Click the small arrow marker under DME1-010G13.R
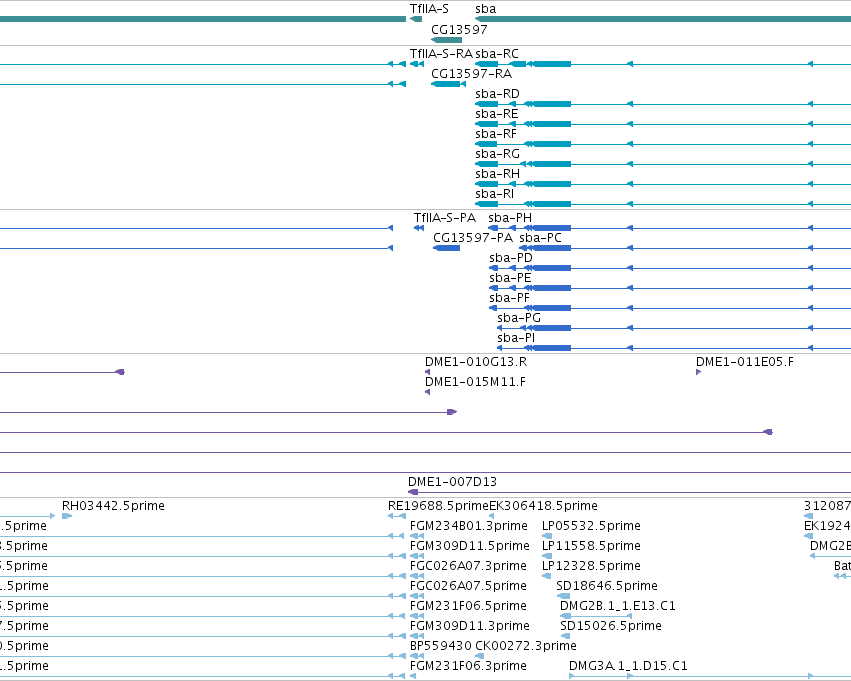Screen dimensions: 851x681 pos(427,372)
